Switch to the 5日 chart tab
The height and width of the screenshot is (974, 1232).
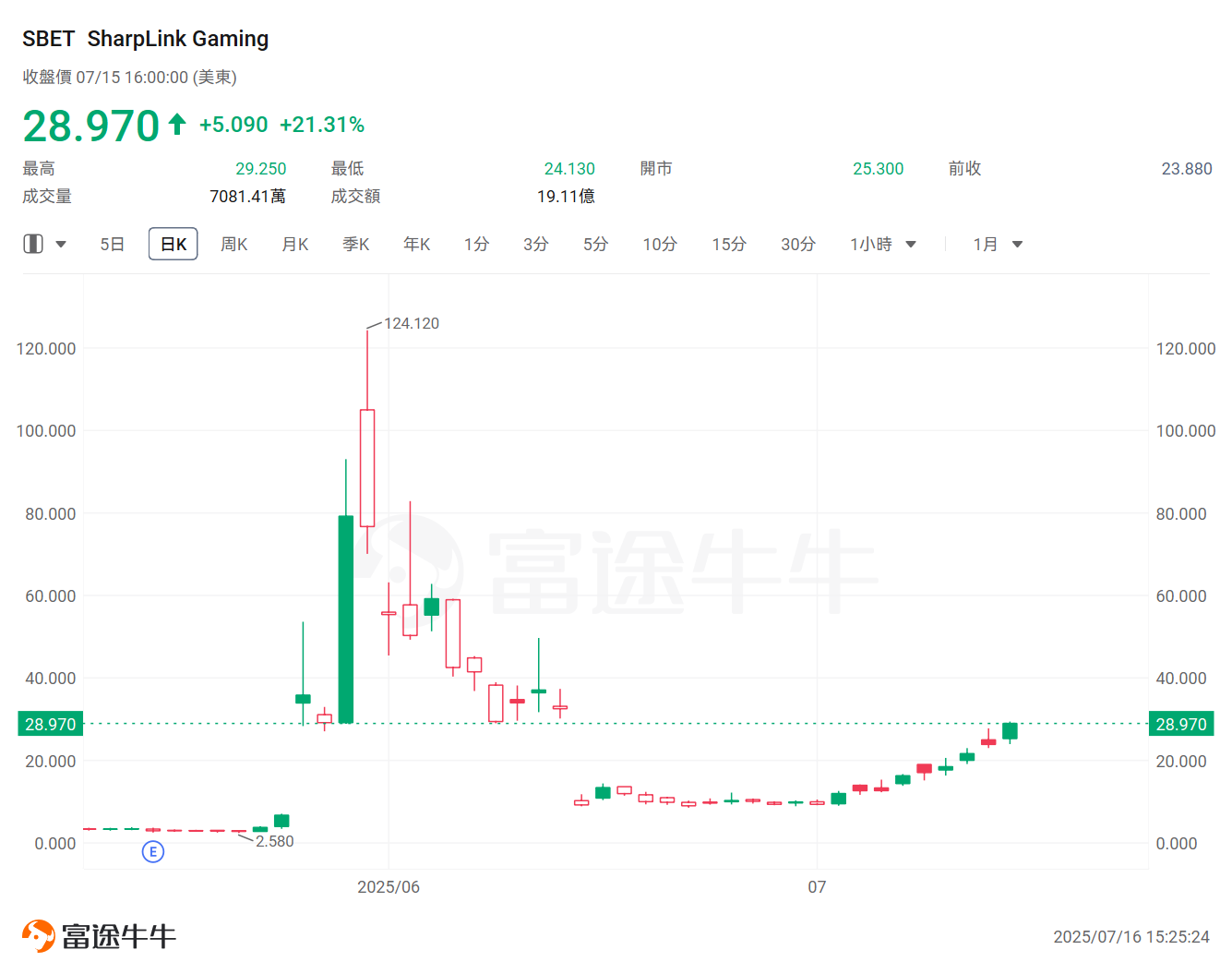(112, 245)
